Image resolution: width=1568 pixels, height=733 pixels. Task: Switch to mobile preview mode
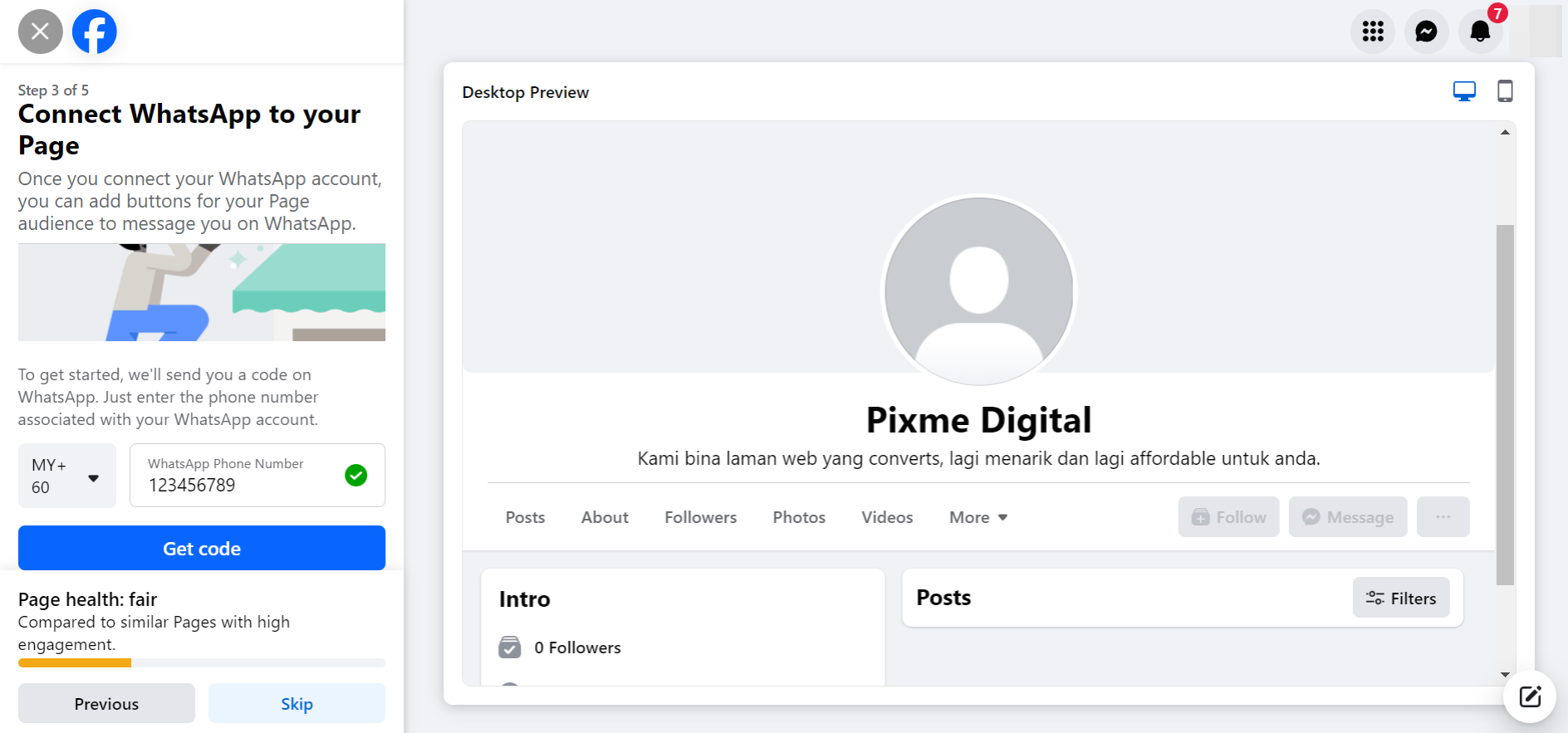1505,91
